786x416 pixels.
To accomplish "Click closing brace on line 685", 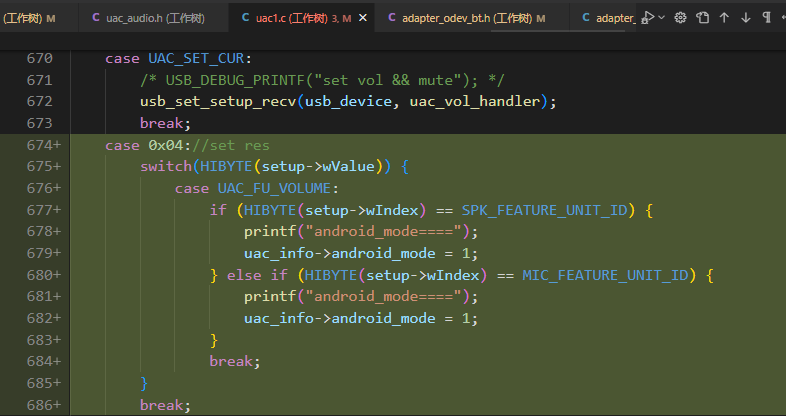I will pyautogui.click(x=144, y=383).
